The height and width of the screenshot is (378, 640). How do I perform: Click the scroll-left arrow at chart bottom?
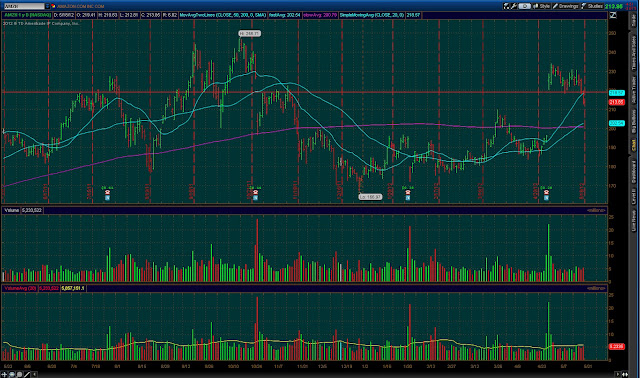tap(35, 374)
